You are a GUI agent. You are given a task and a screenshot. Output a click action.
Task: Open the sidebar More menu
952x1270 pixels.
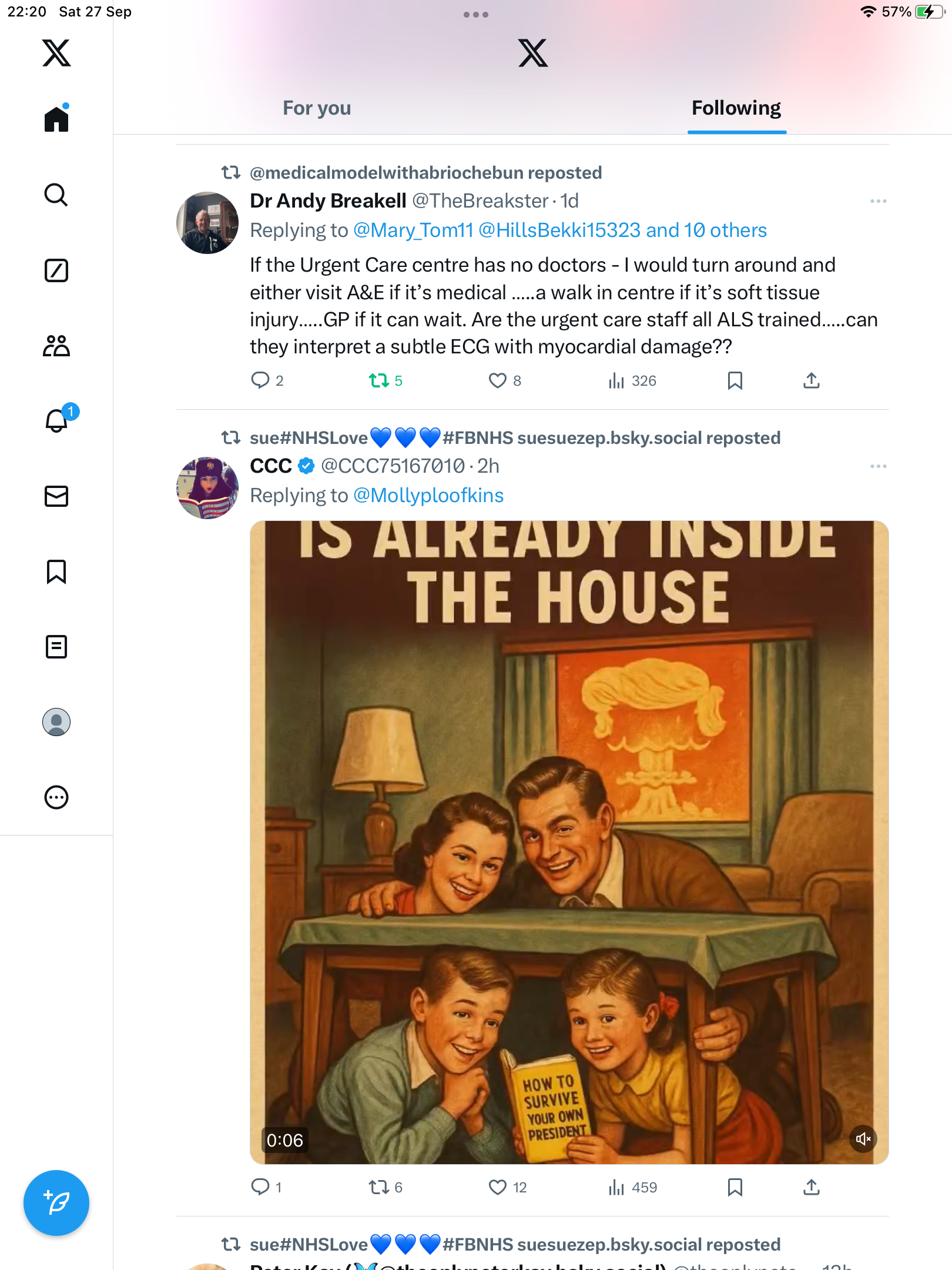click(56, 797)
